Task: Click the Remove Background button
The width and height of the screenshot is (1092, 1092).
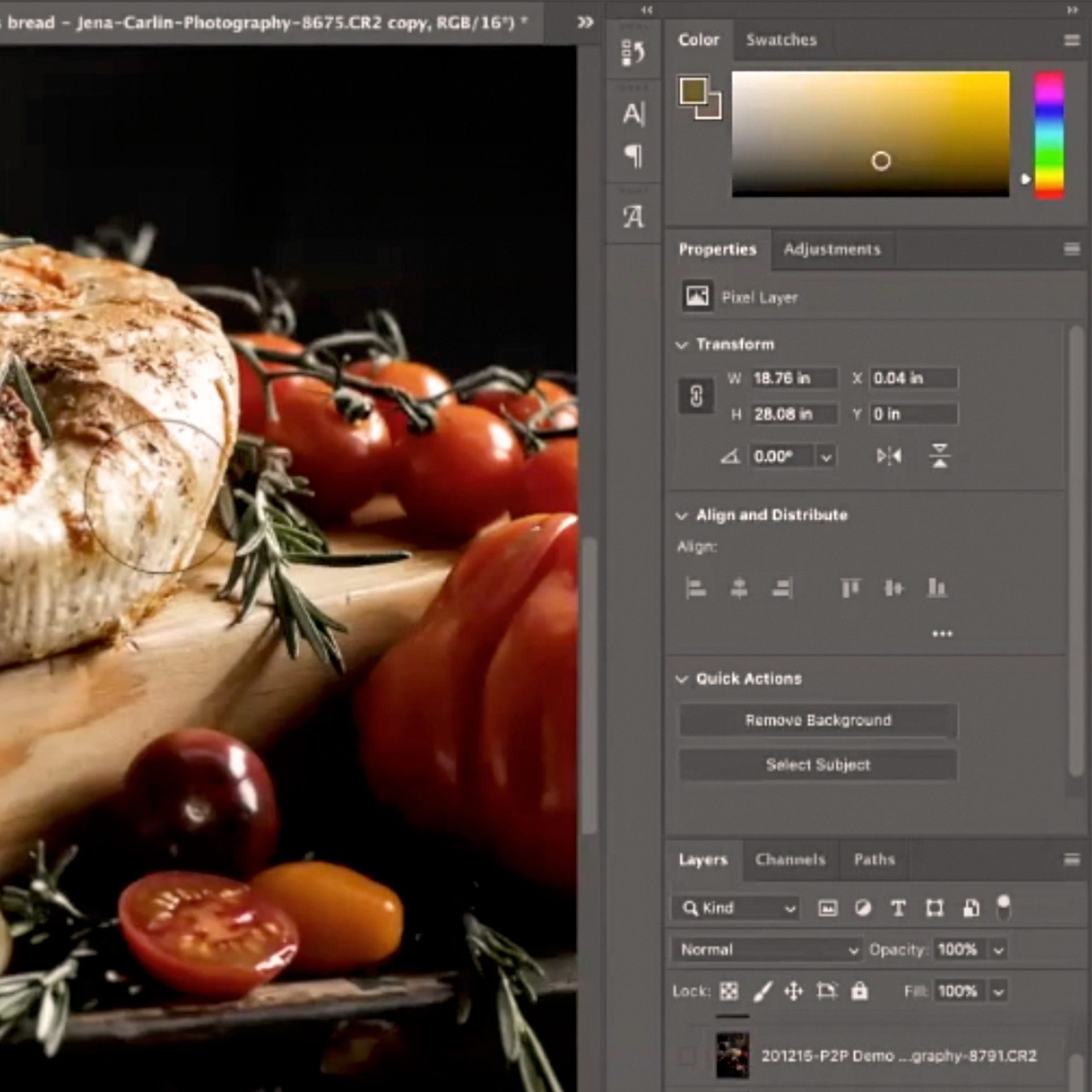Action: pyautogui.click(x=818, y=720)
